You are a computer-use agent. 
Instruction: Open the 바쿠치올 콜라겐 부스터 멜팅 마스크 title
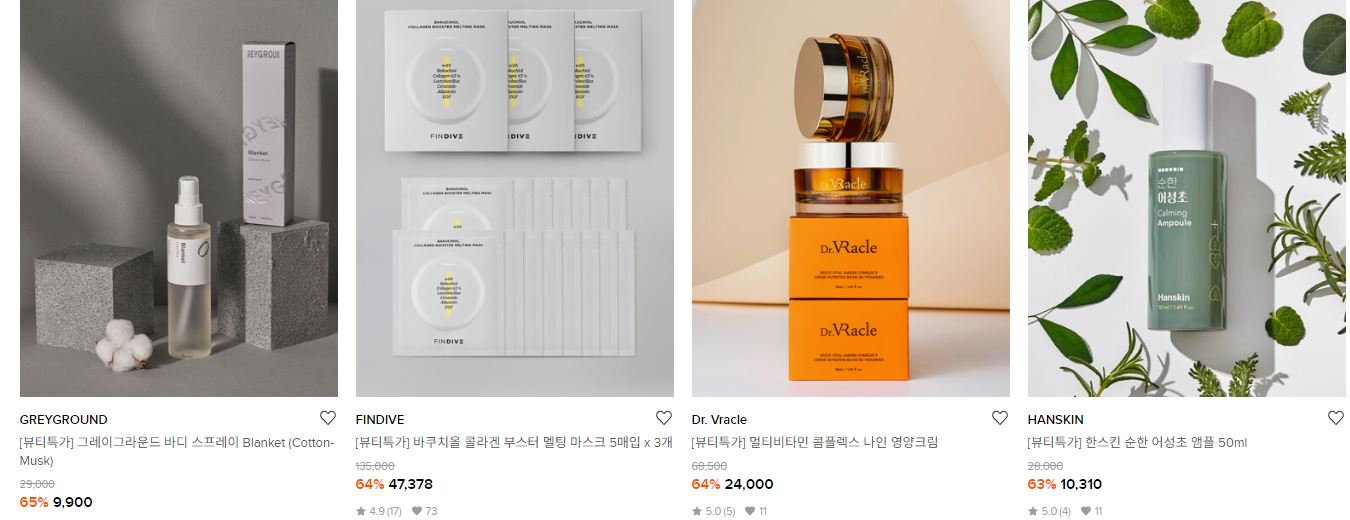click(515, 442)
